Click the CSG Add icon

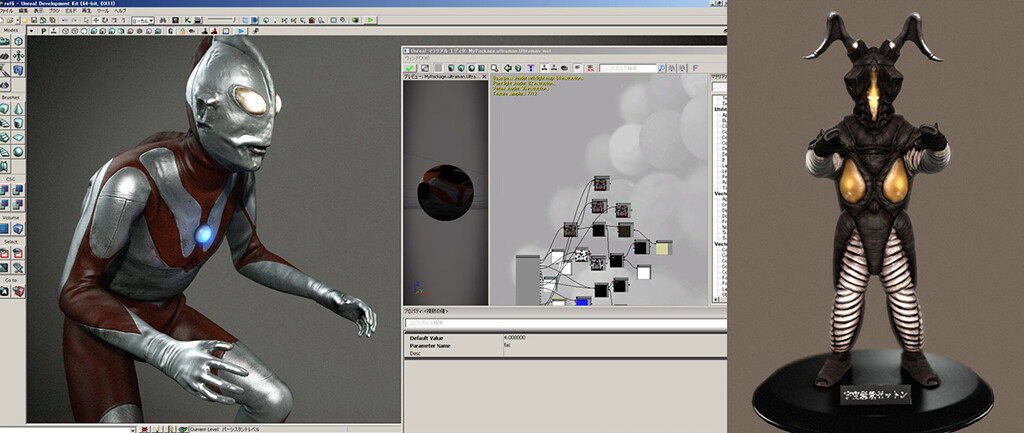click(x=5, y=190)
